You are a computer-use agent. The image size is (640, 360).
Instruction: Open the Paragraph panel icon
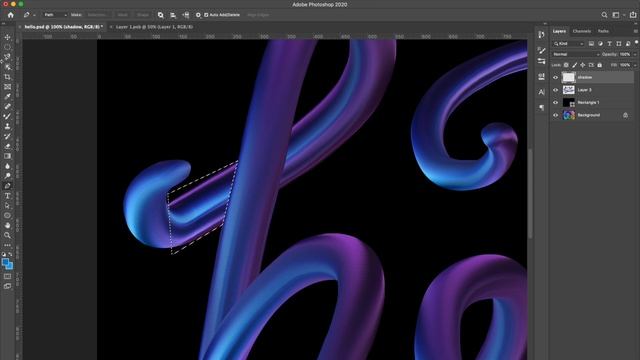541,108
